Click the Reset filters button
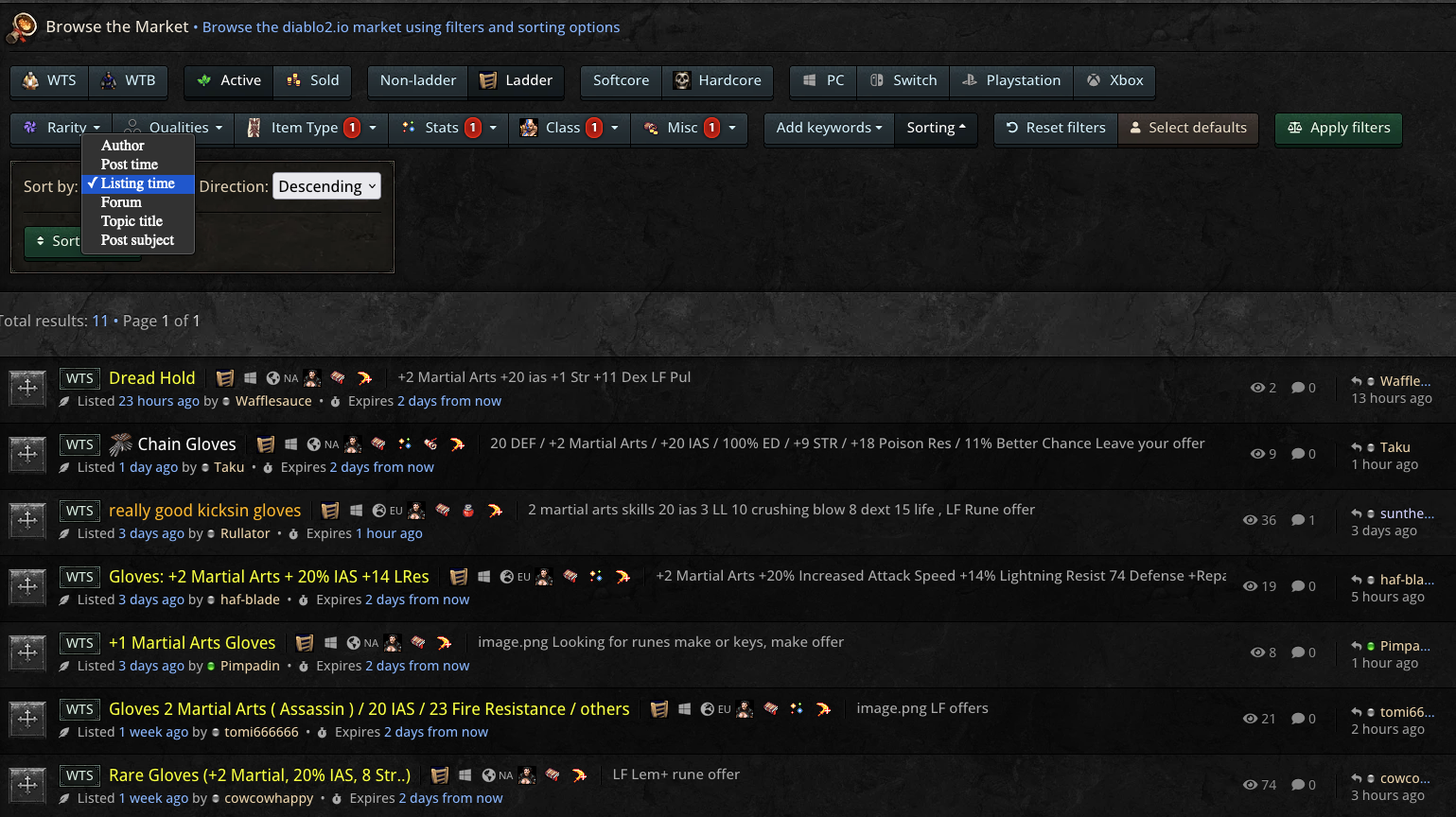The width and height of the screenshot is (1456, 817). click(x=1055, y=128)
